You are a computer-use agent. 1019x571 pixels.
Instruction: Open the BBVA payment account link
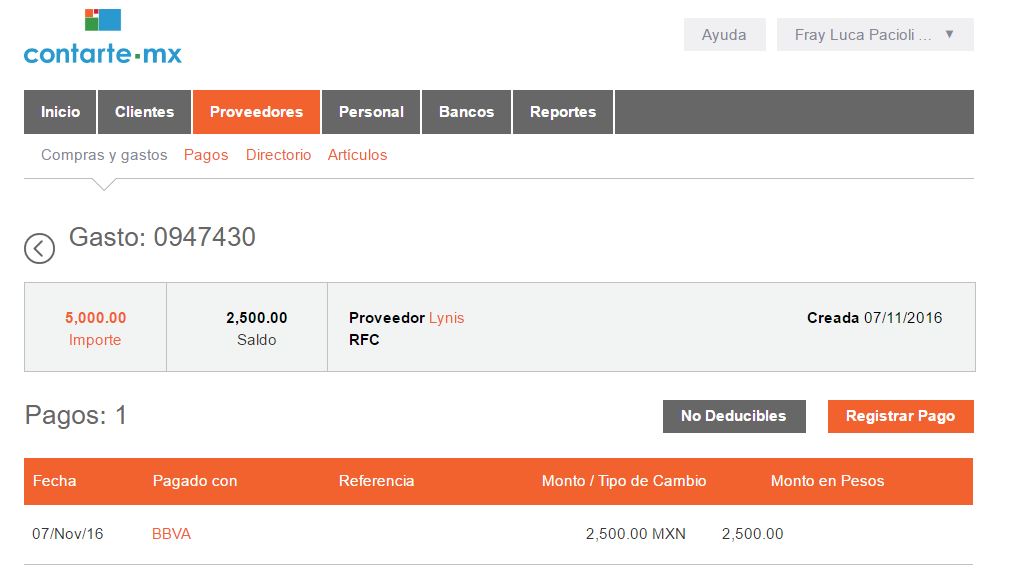(172, 533)
